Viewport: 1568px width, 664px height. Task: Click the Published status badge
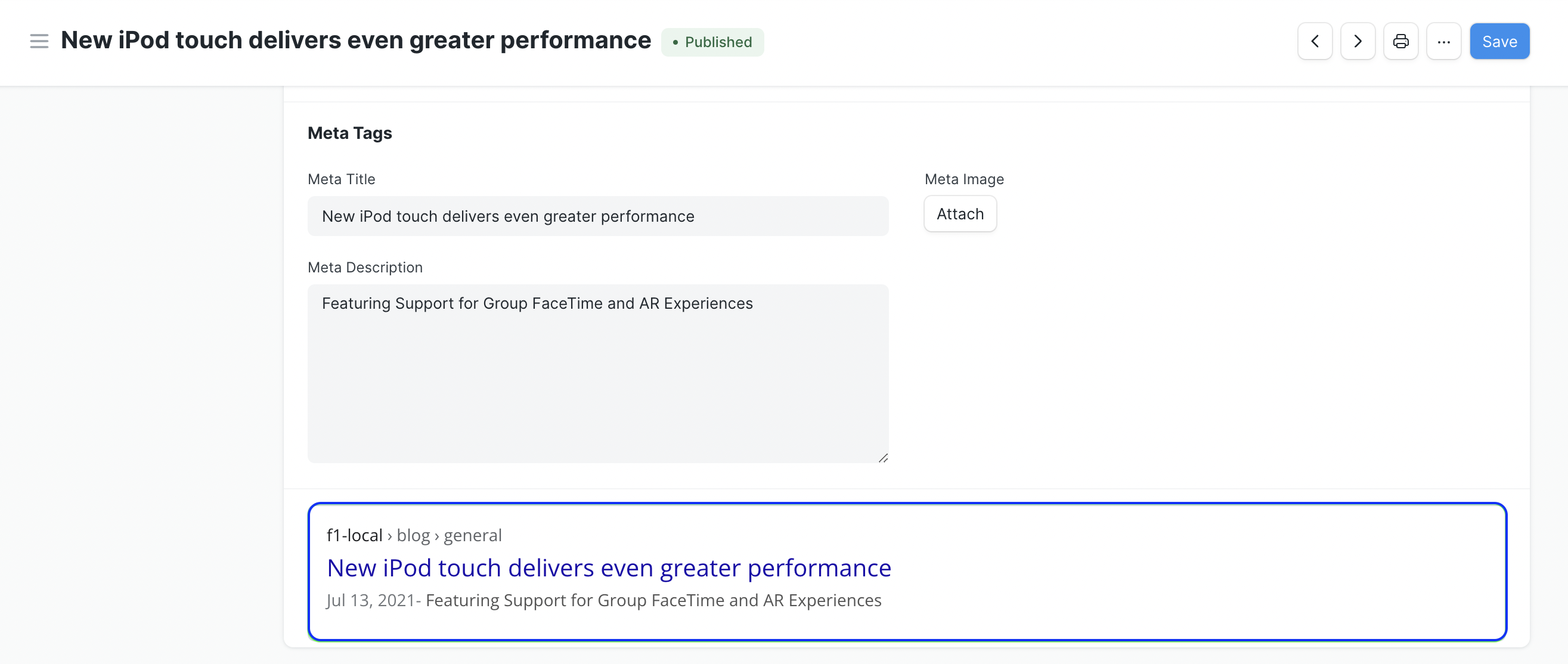click(713, 42)
